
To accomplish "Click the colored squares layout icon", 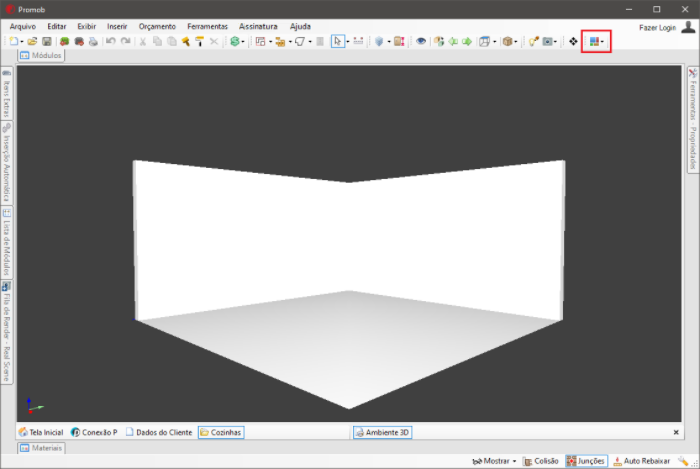I will pyautogui.click(x=594, y=42).
